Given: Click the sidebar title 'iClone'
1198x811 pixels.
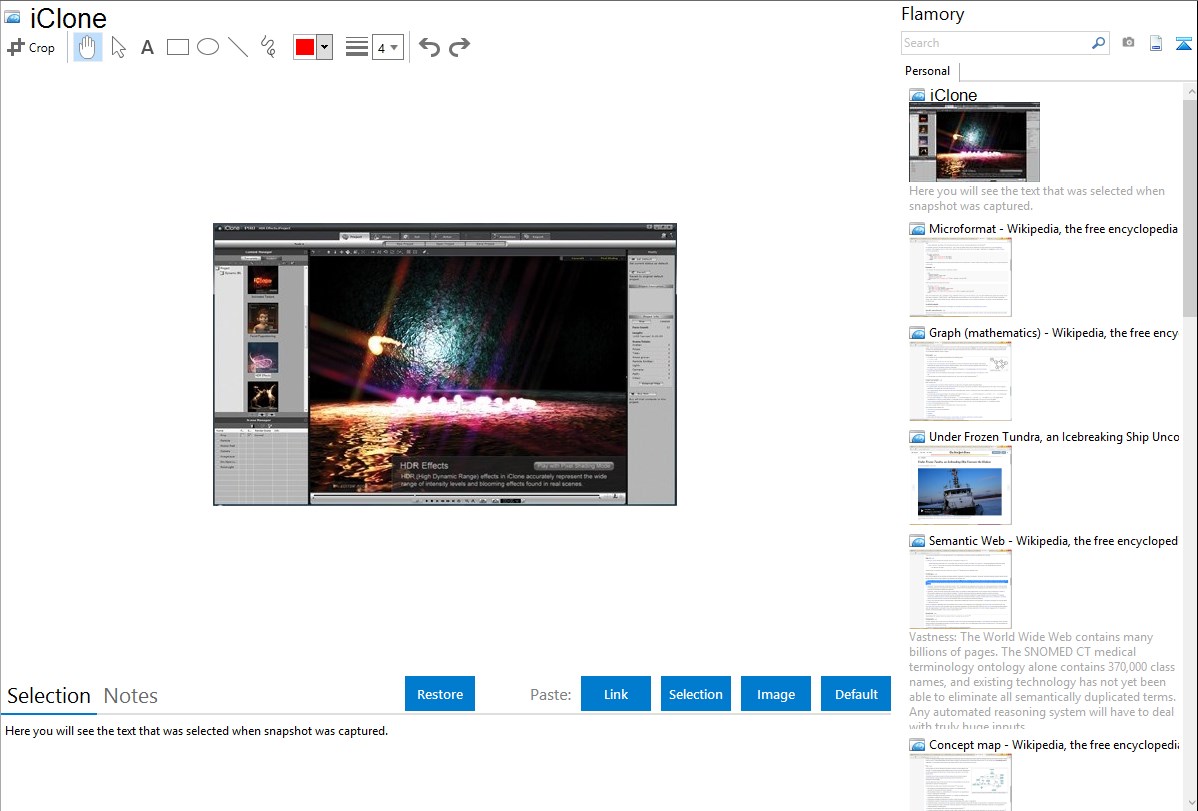Looking at the screenshot, I should [954, 95].
